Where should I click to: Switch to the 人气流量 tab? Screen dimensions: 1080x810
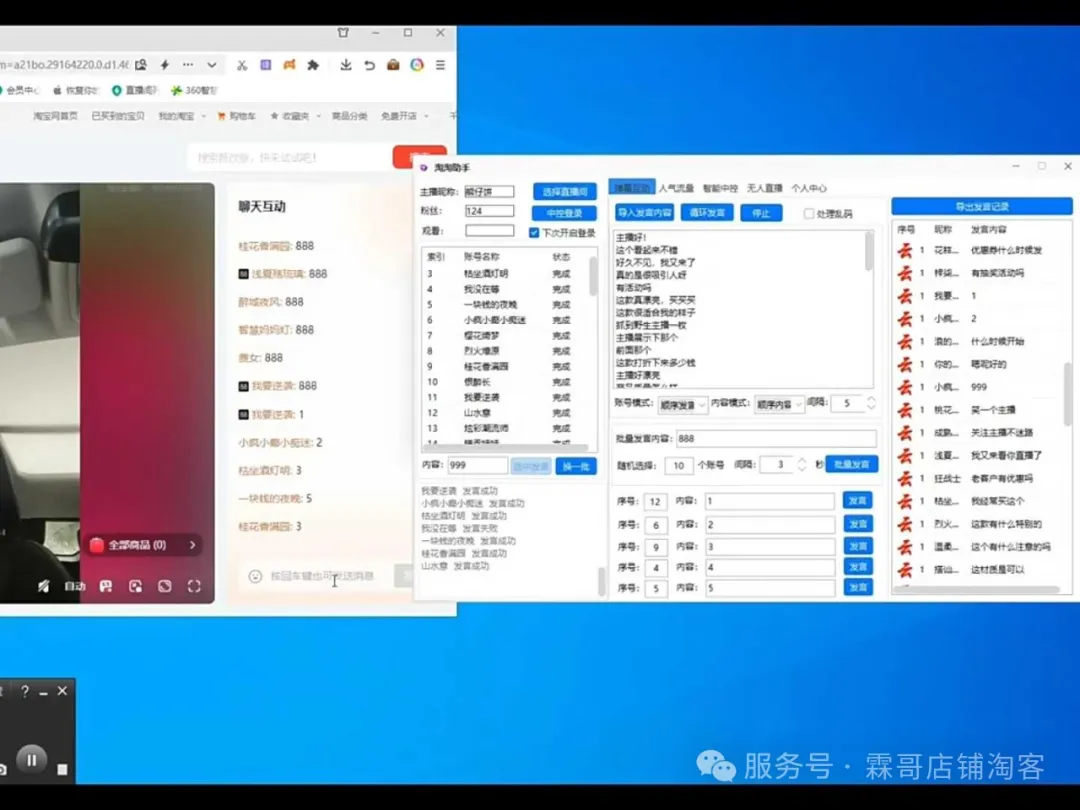(675, 188)
